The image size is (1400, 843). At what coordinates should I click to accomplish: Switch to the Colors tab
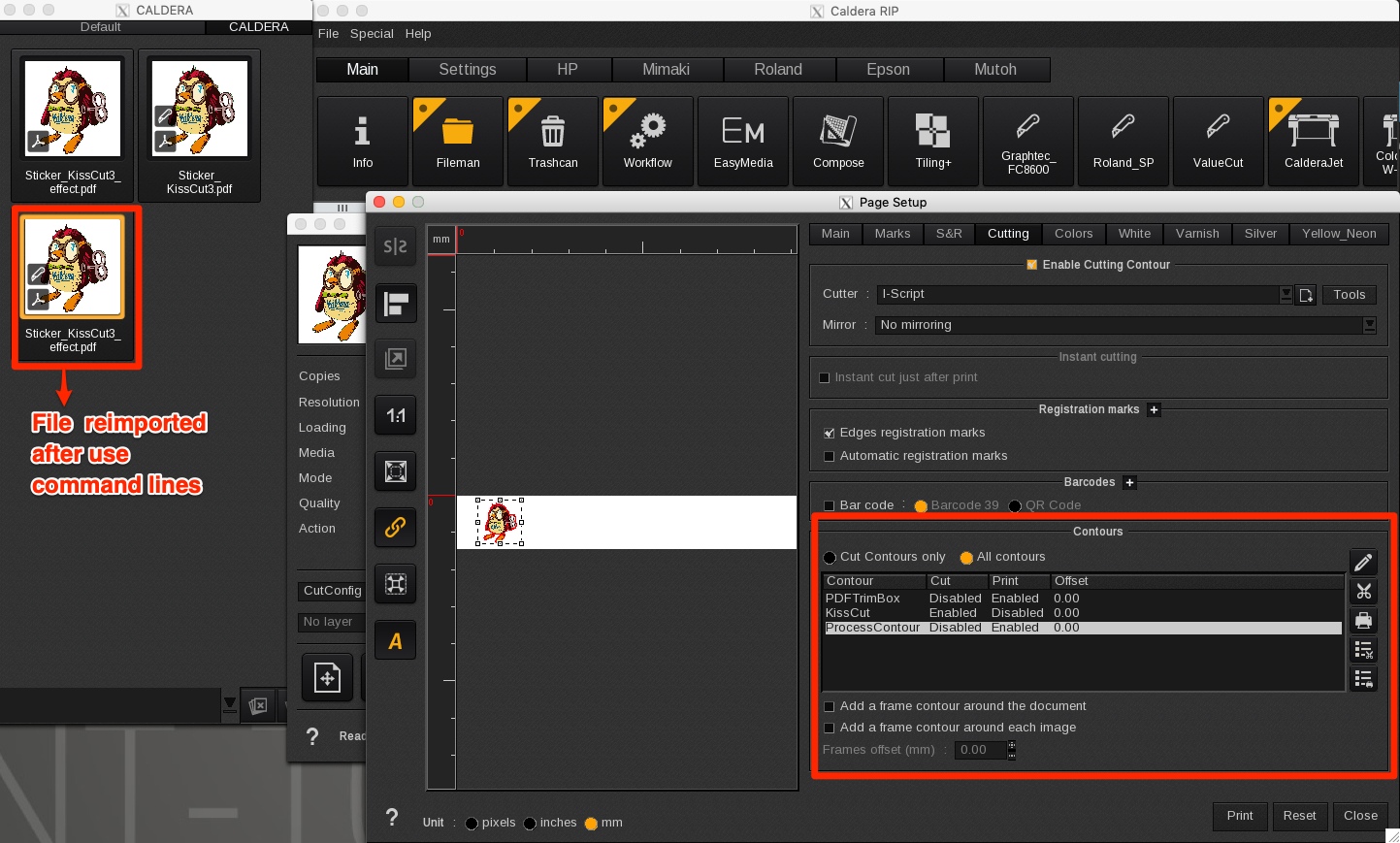(1073, 234)
